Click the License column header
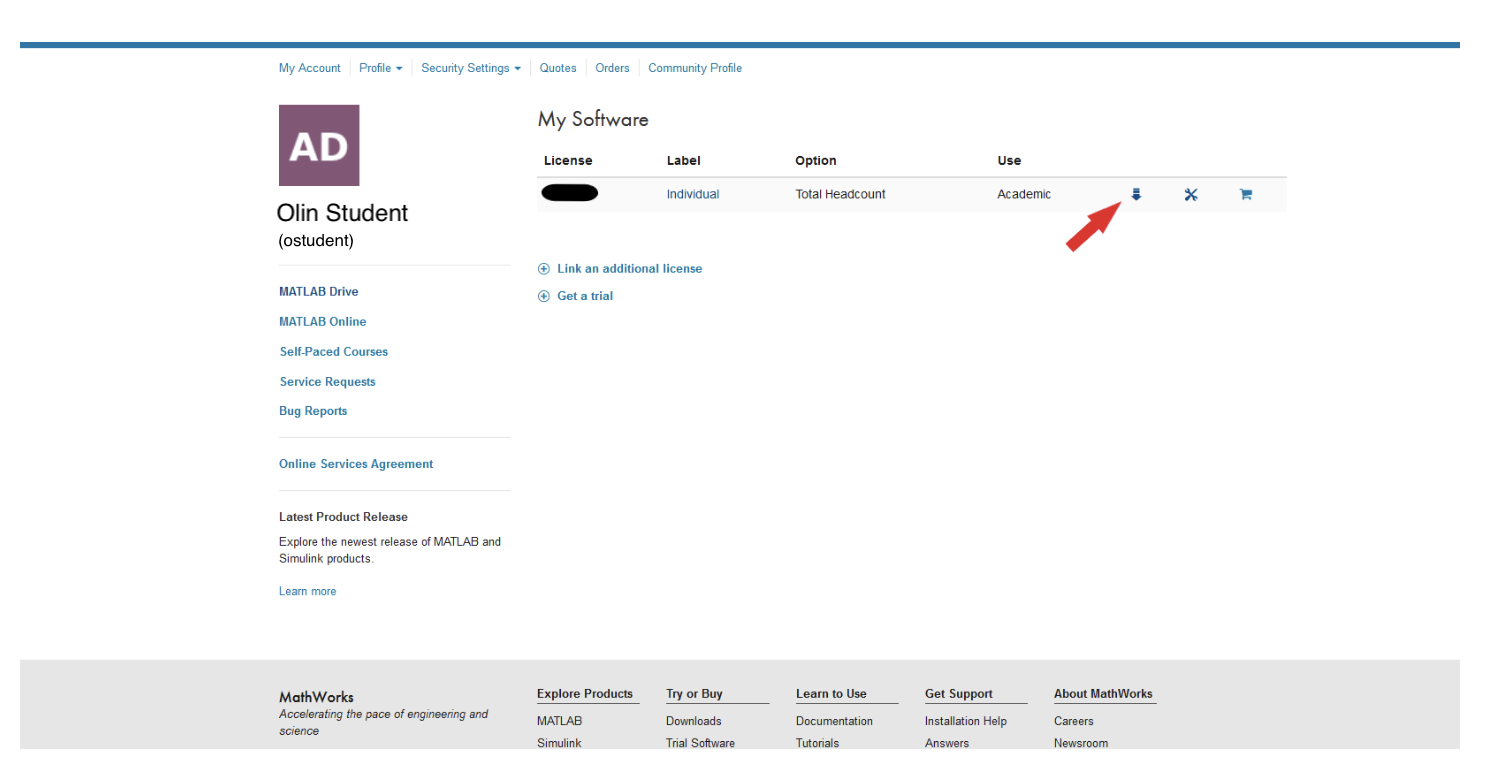The height and width of the screenshot is (776, 1512). tap(568, 160)
